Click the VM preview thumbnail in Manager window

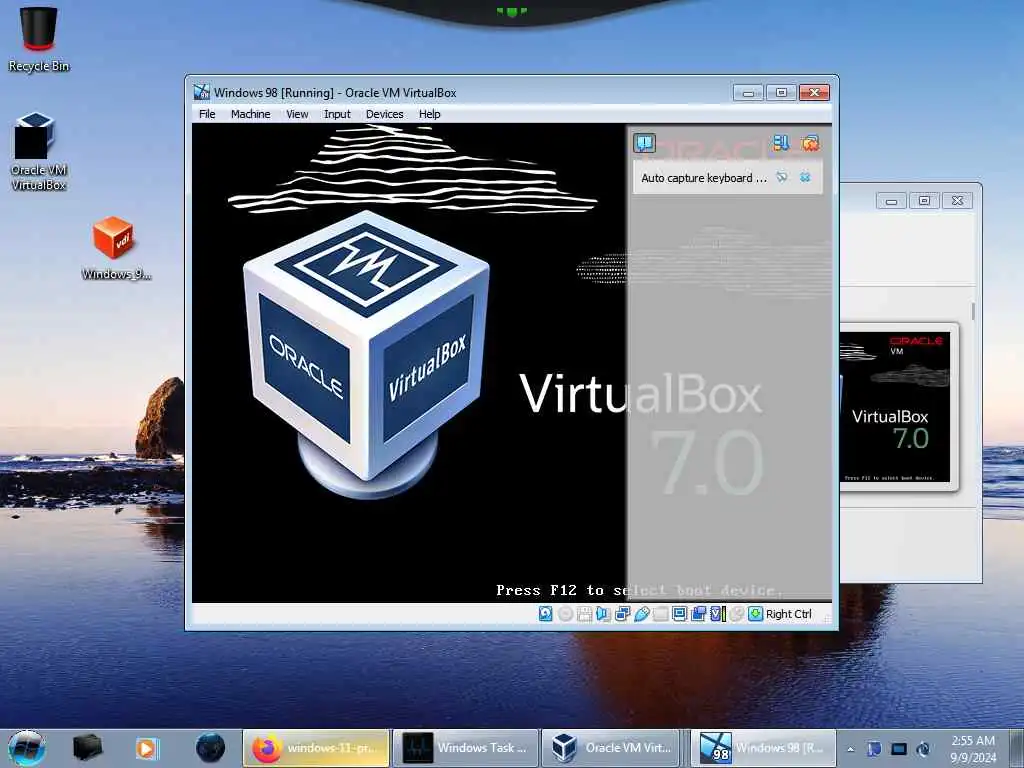895,406
